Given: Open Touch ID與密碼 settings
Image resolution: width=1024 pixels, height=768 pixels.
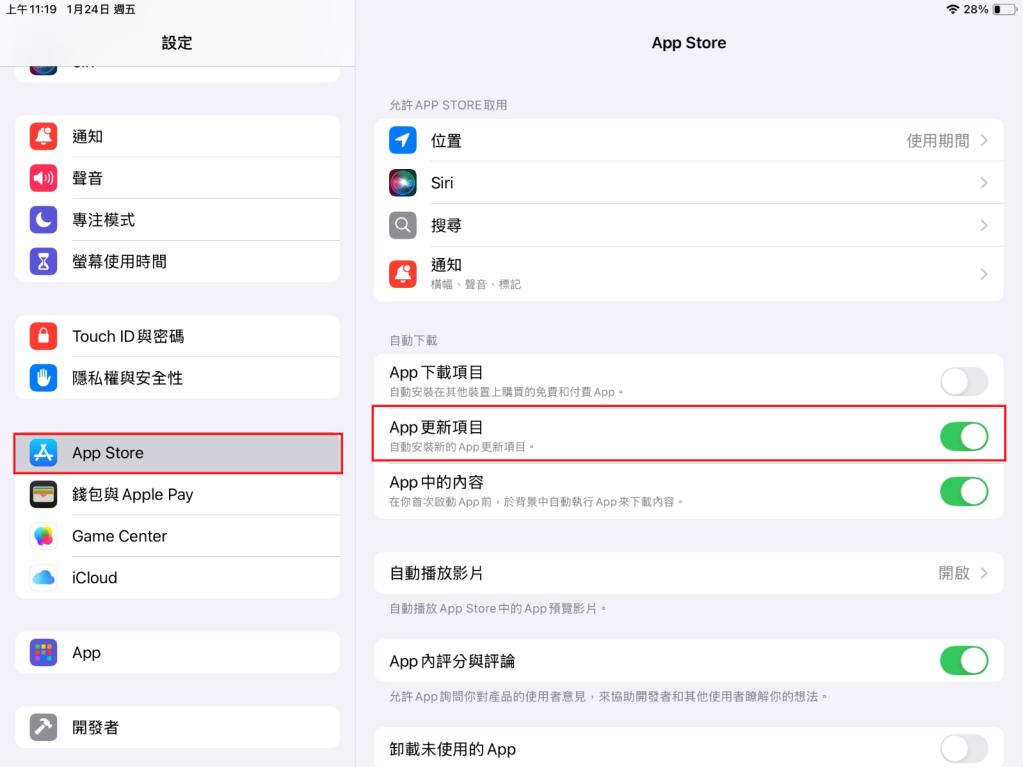Looking at the screenshot, I should click(x=178, y=336).
